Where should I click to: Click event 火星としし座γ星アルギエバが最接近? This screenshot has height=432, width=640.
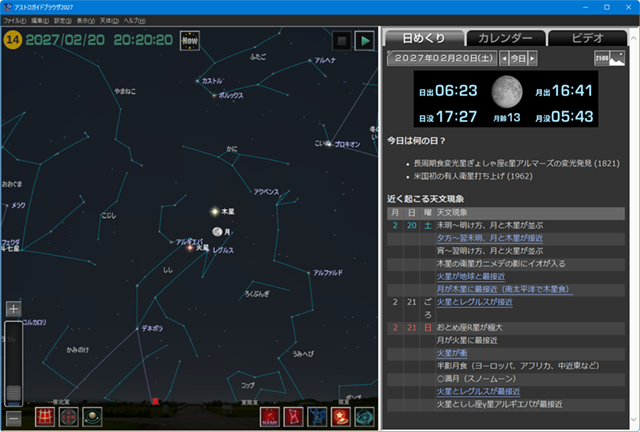[x=499, y=404]
